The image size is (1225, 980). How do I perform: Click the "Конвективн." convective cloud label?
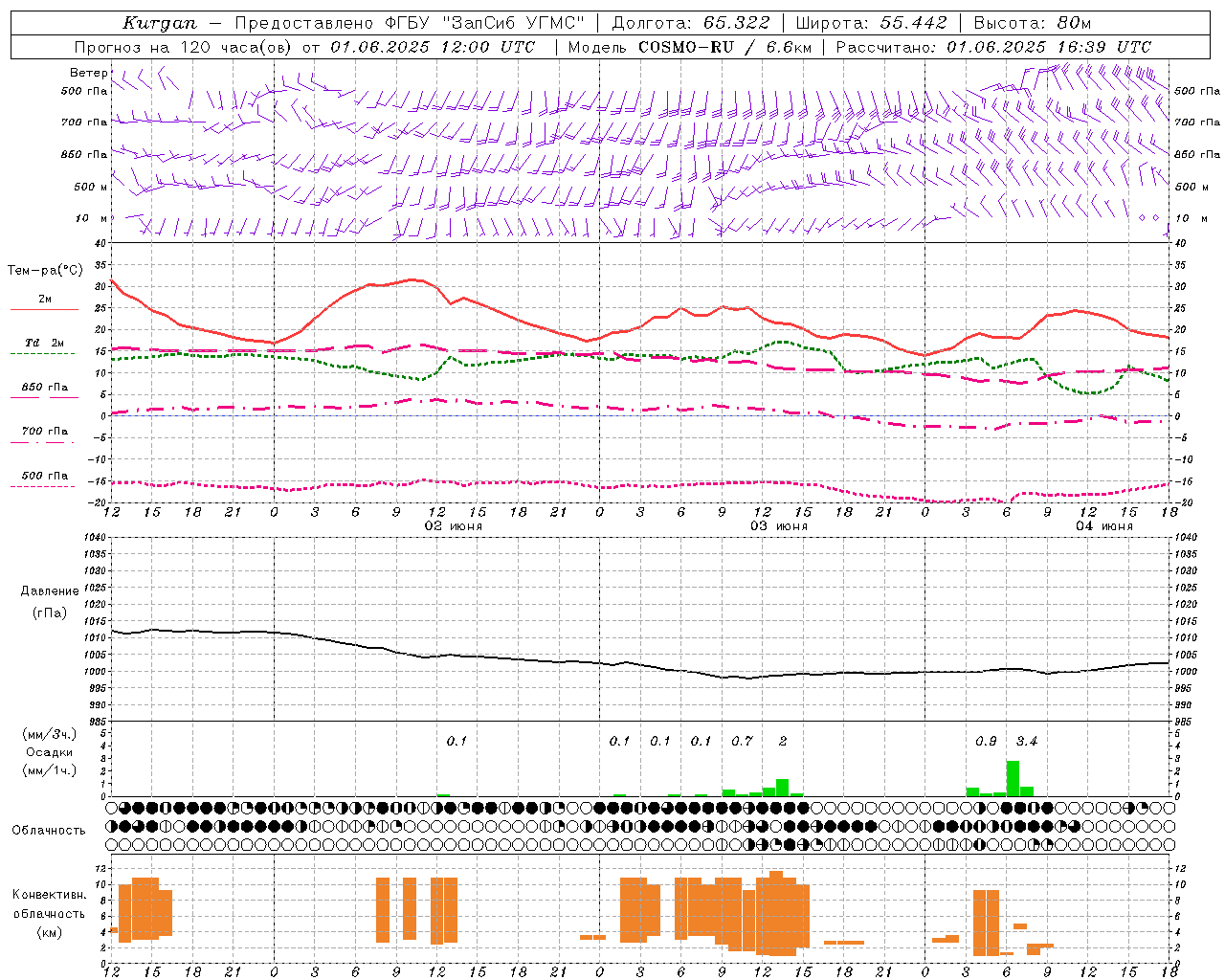[50, 895]
